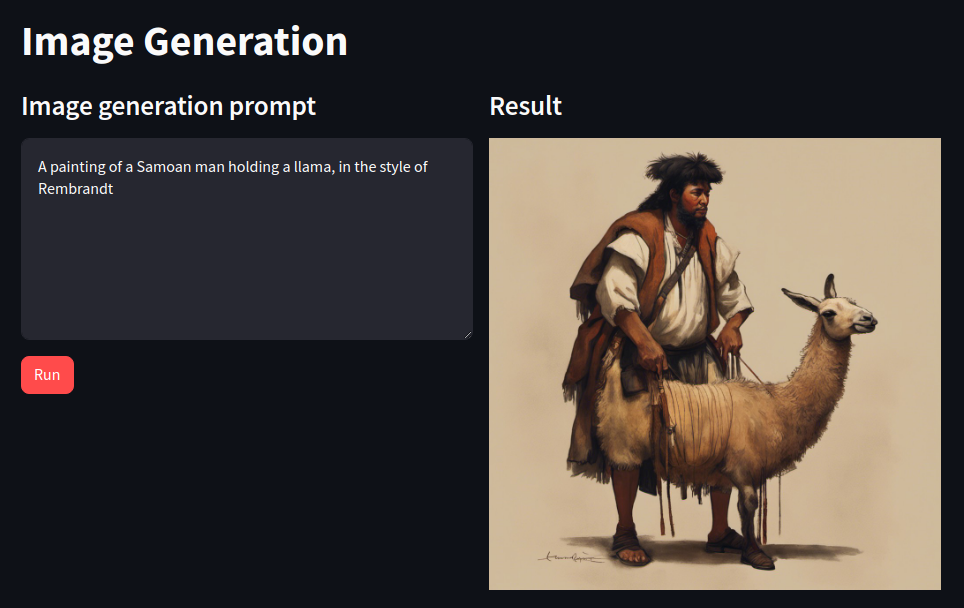Click the empty space inside the prompt box
Viewport: 964px width, 608px height.
pyautogui.click(x=246, y=270)
